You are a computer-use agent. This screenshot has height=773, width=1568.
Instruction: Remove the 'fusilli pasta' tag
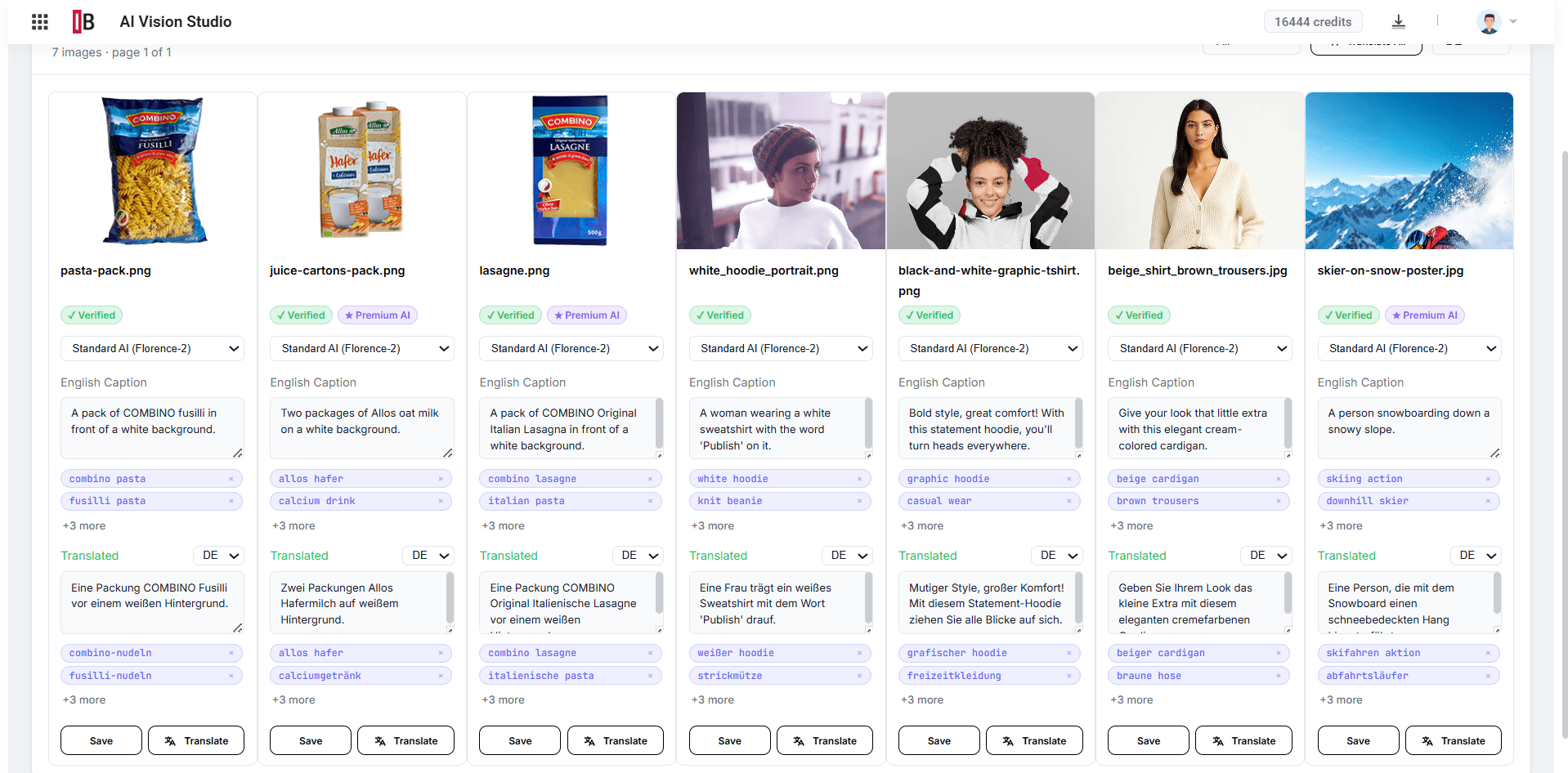[231, 501]
